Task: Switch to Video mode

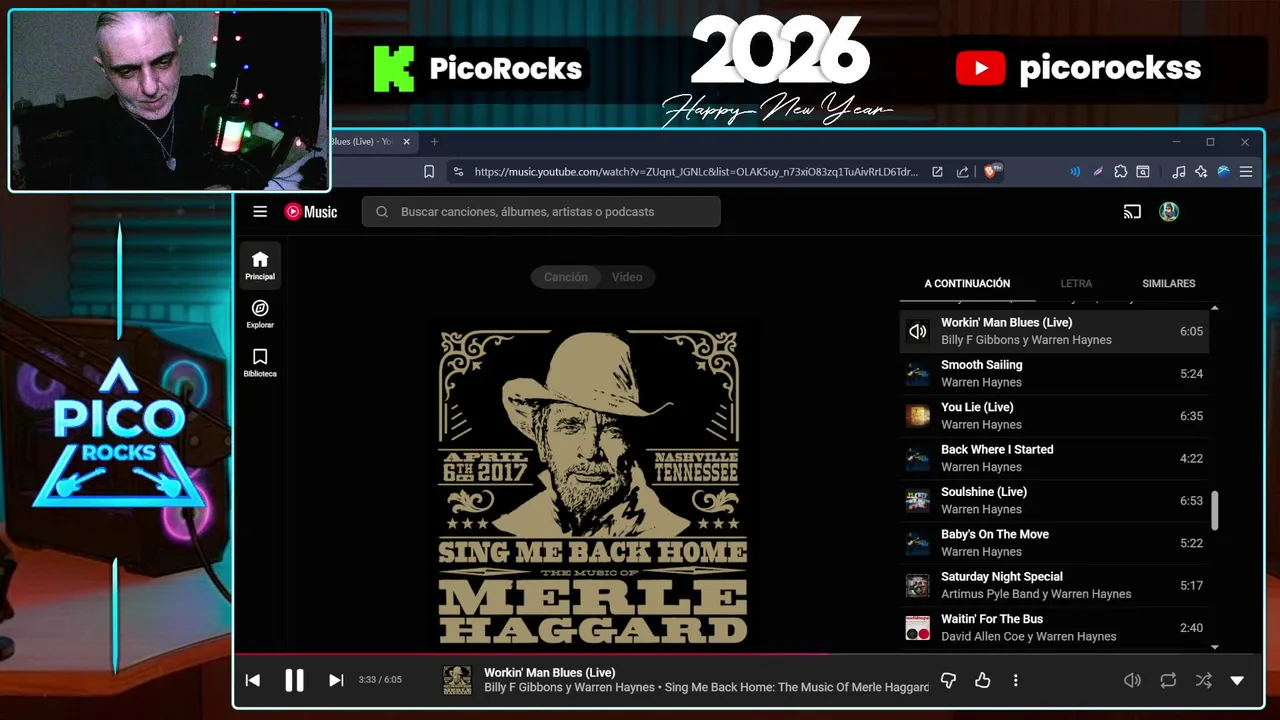Action: coord(627,277)
